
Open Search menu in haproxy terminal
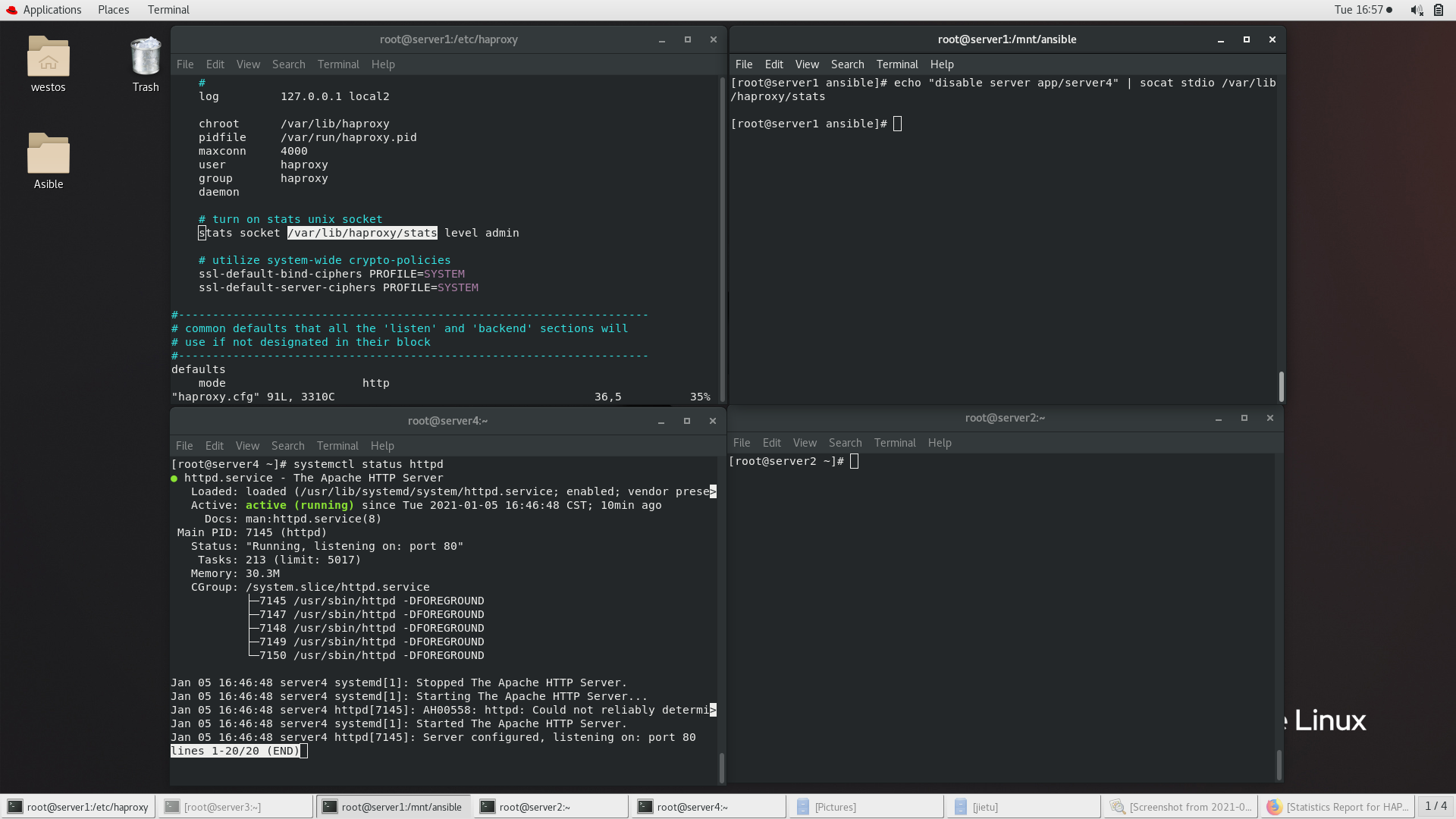point(288,64)
